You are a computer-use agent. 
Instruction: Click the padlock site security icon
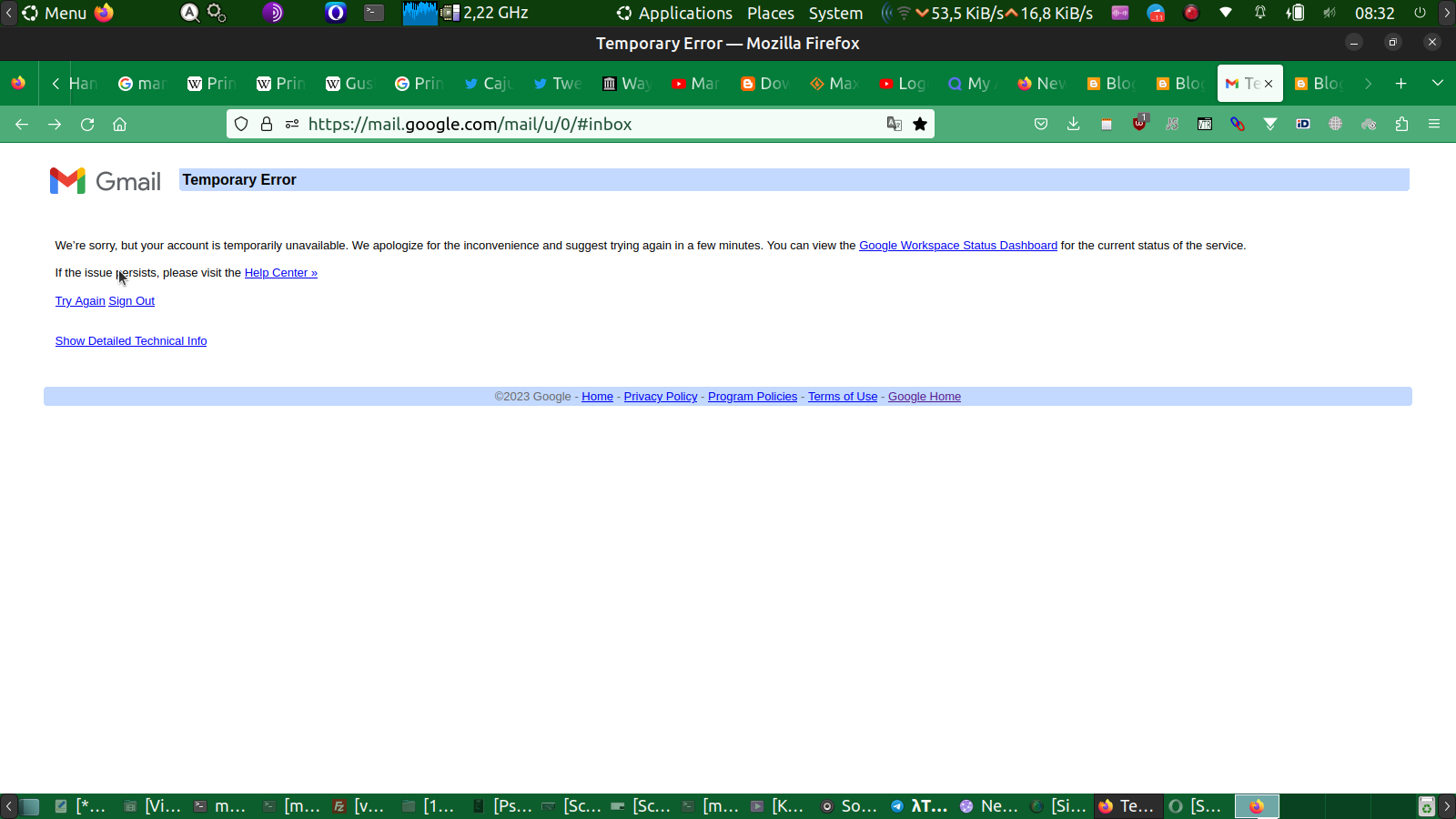coord(267,125)
